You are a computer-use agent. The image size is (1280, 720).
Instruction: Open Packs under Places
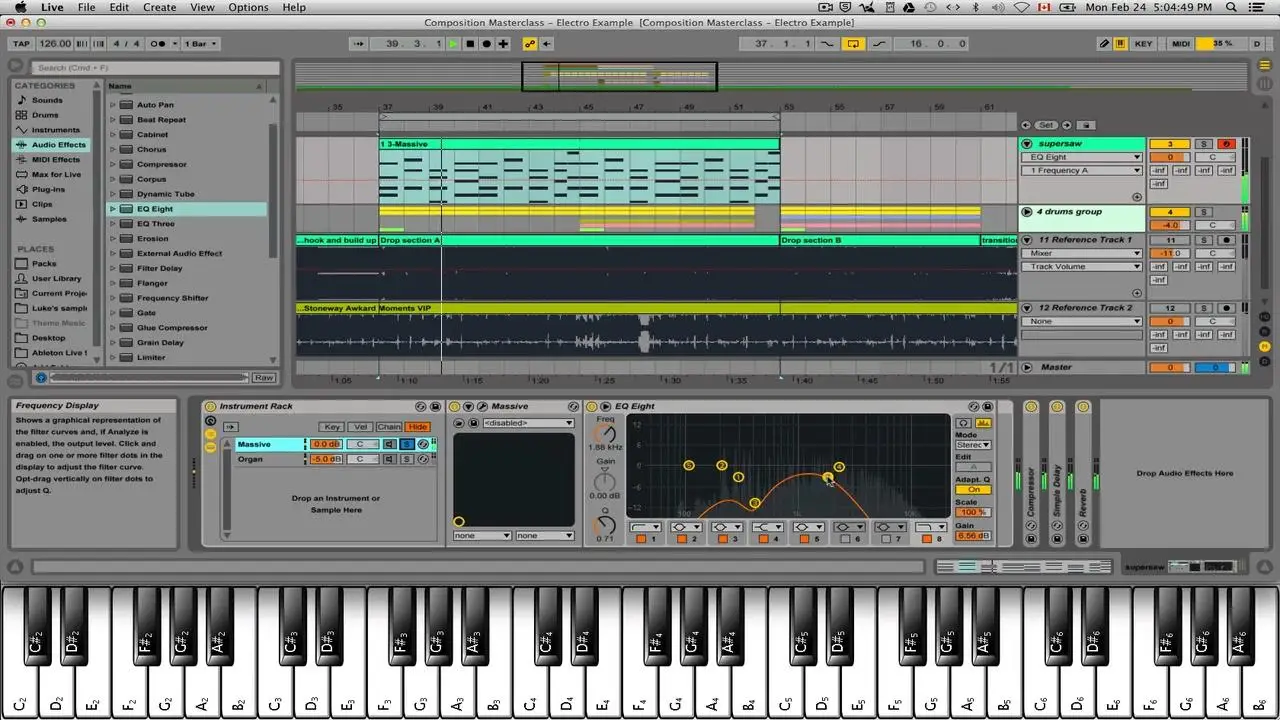[x=44, y=264]
